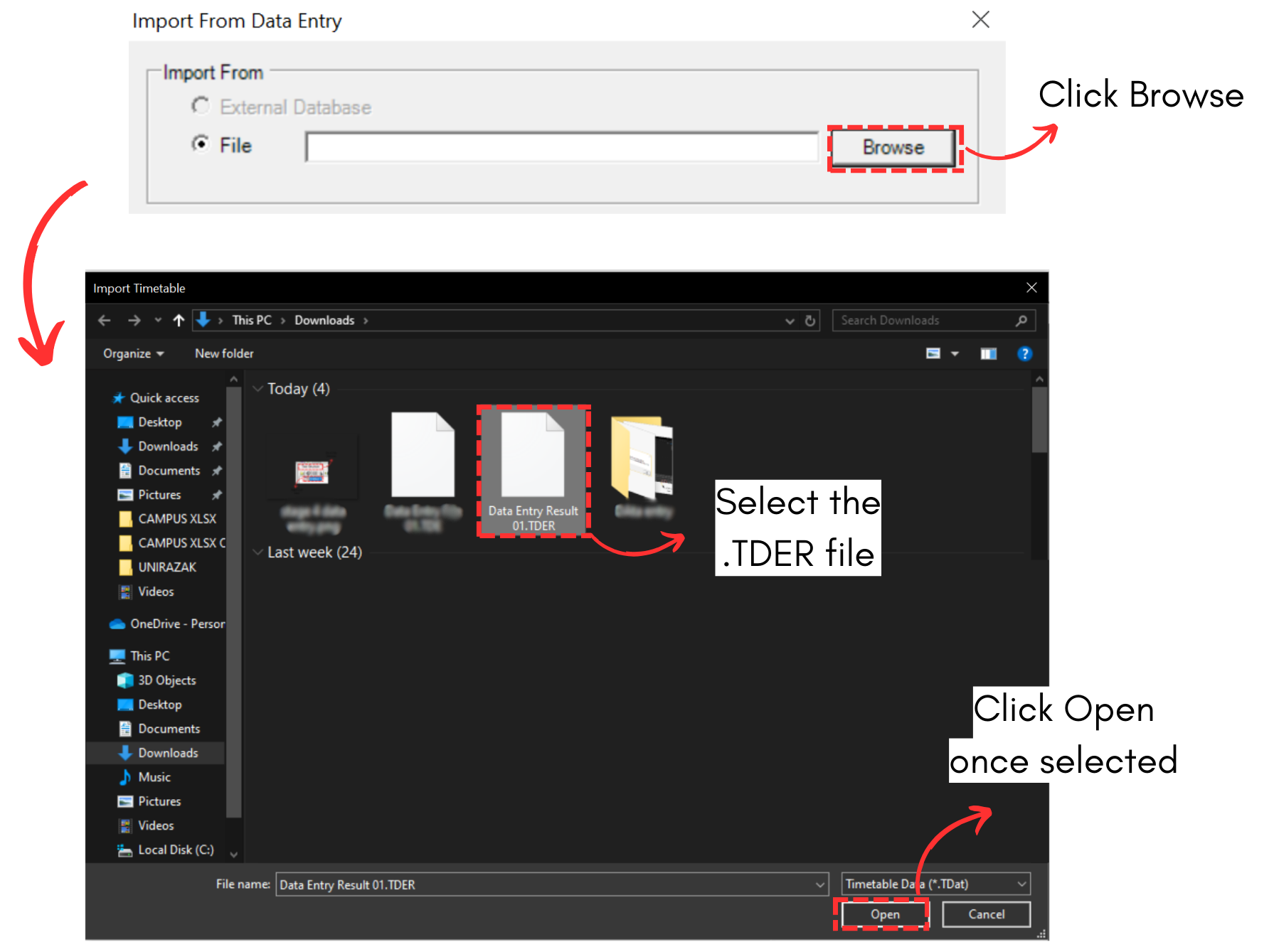Click the Forward navigation arrow
Screen dimensions: 1274x952
point(134,321)
